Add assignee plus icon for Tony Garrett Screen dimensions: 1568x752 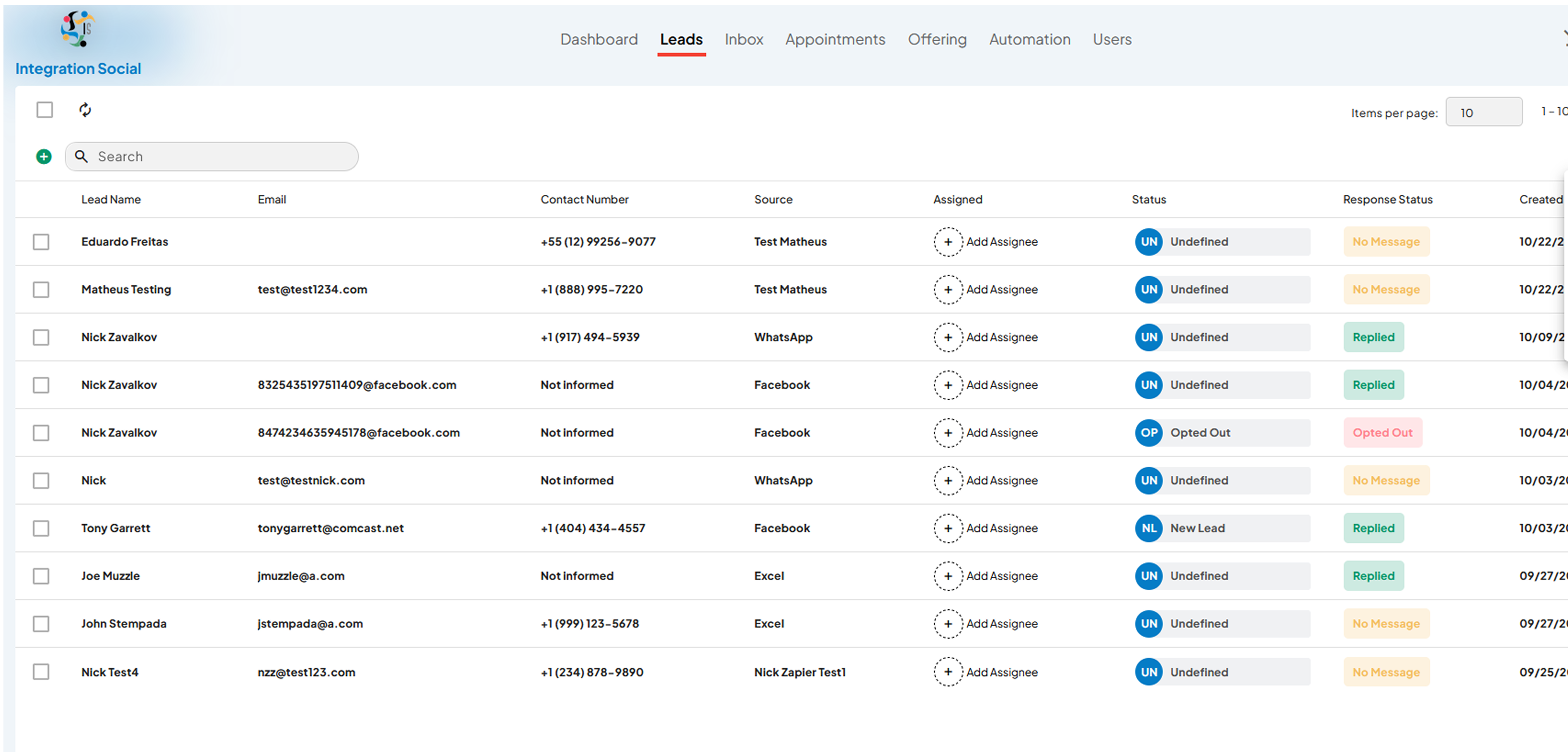coord(948,528)
